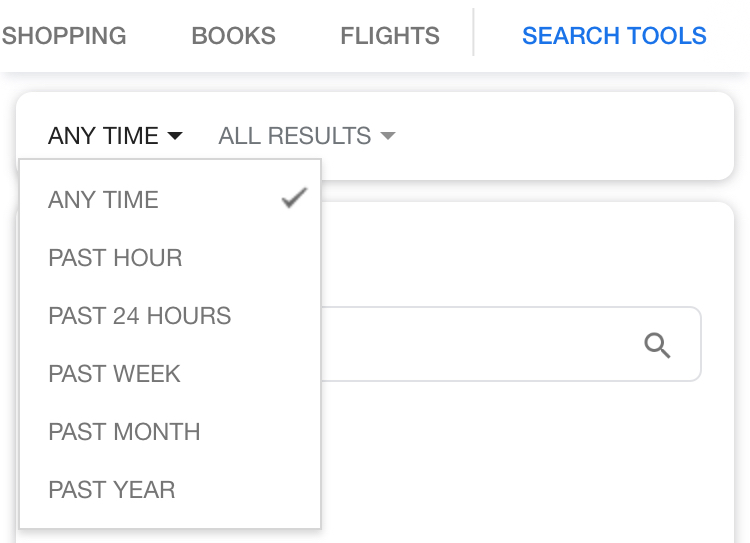Viewport: 750px width, 543px height.
Task: Click the arrow beside ALL RESULTS filter
Action: tap(388, 136)
